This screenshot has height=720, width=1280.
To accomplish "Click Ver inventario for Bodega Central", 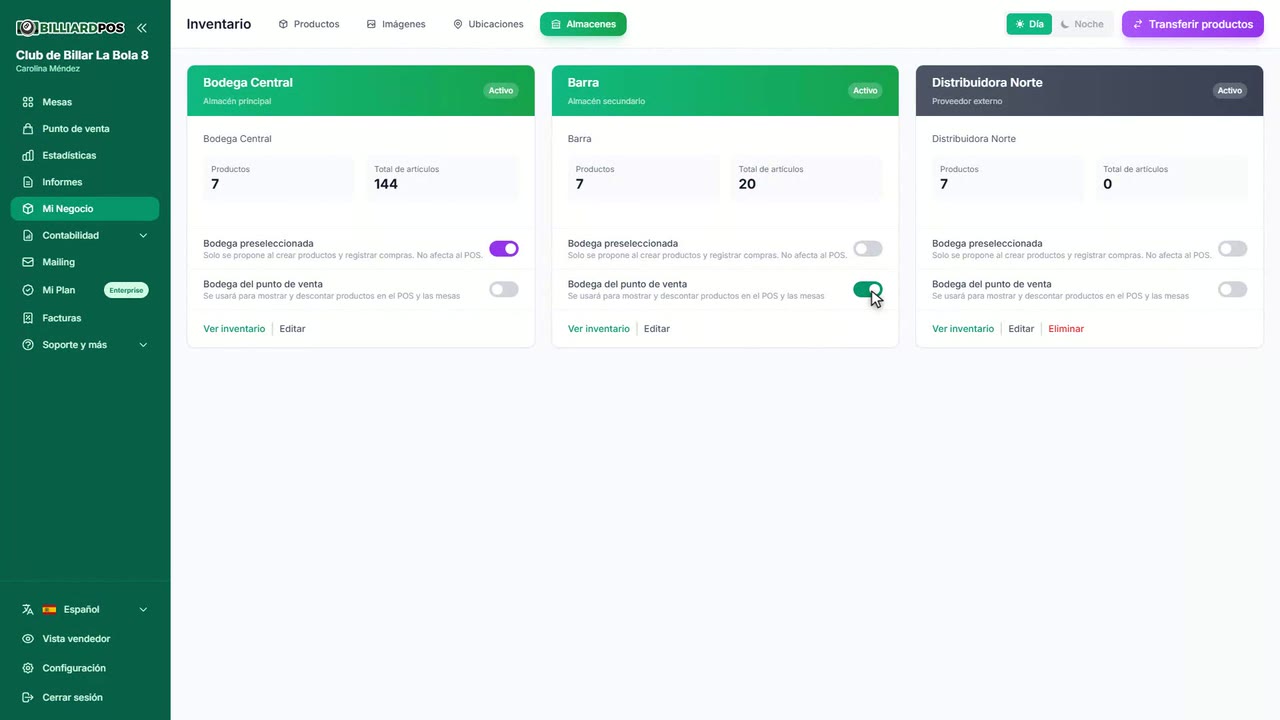I will [x=234, y=329].
